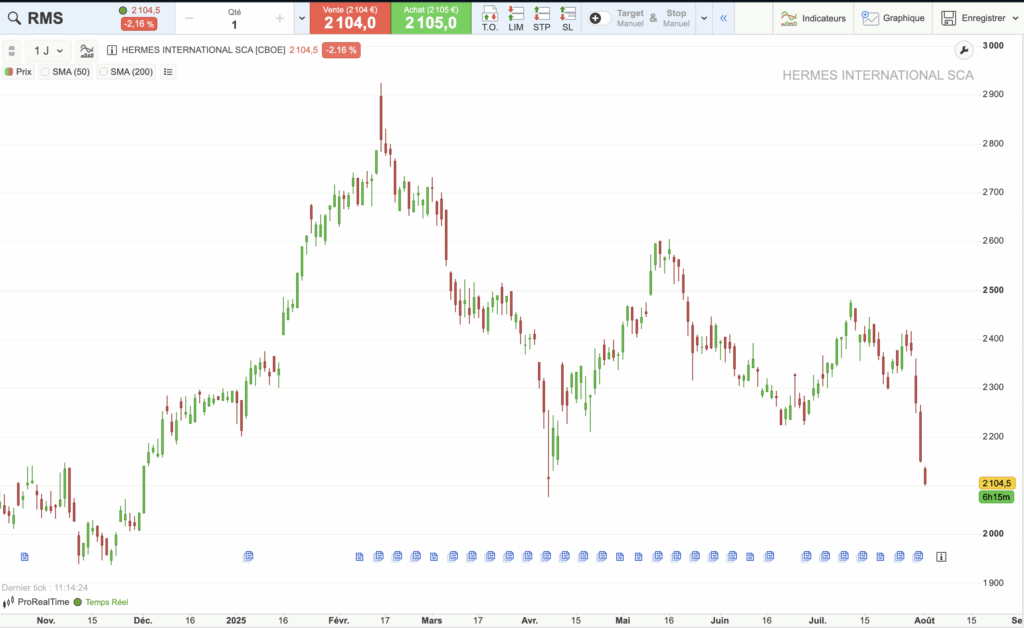Expand the Enregistrer dropdown arrow
This screenshot has height=628, width=1024.
1016,18
